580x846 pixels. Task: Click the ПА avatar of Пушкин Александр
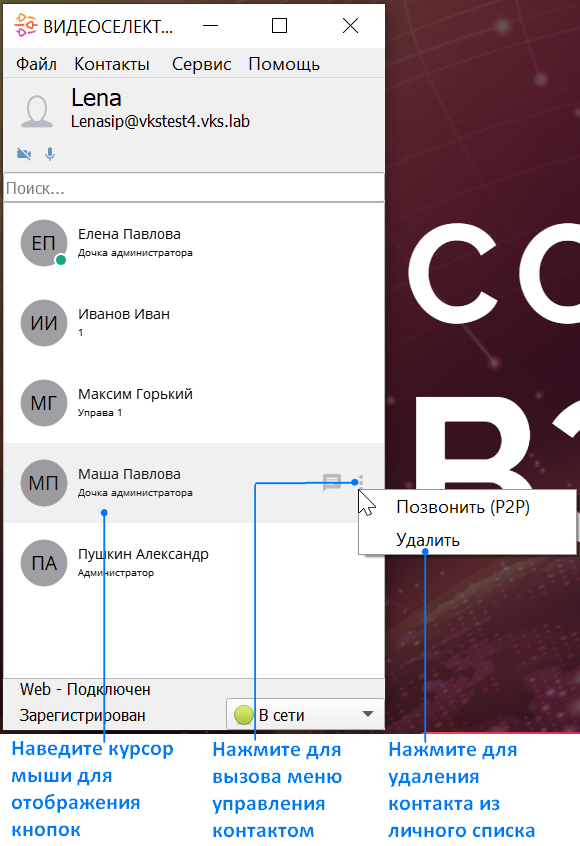click(44, 563)
